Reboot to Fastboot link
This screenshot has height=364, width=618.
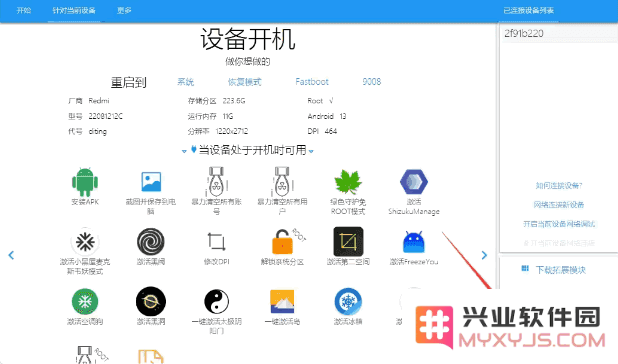click(312, 82)
